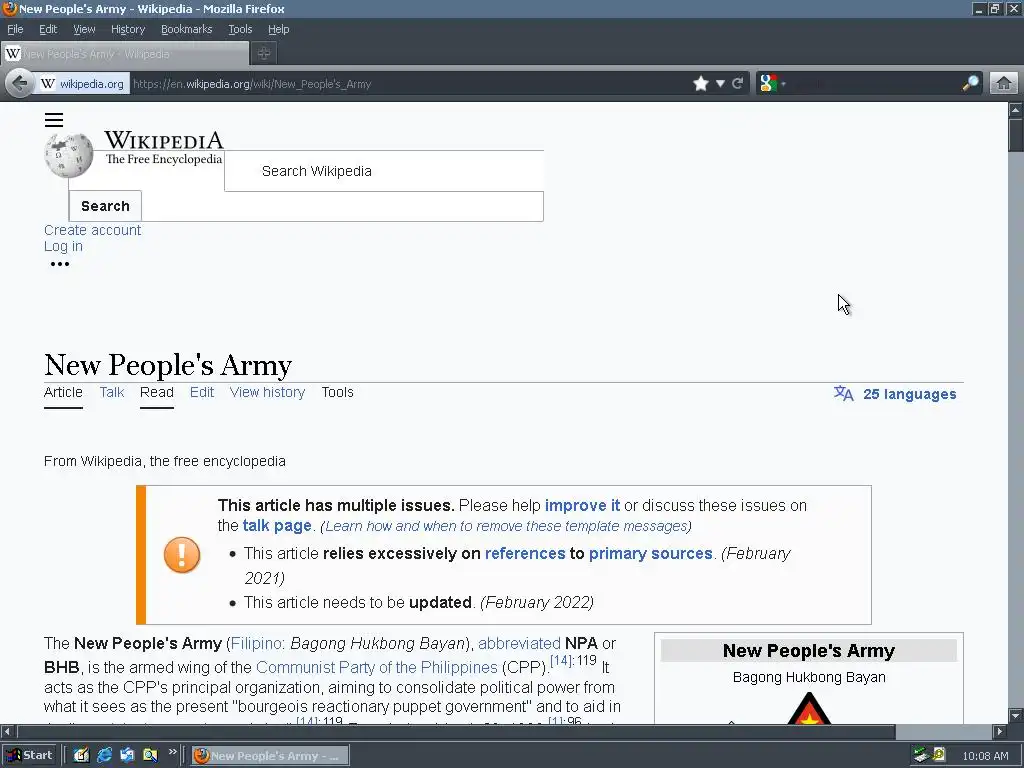Focus the Search Wikipedia input field
This screenshot has width=1024, height=768.
click(384, 171)
